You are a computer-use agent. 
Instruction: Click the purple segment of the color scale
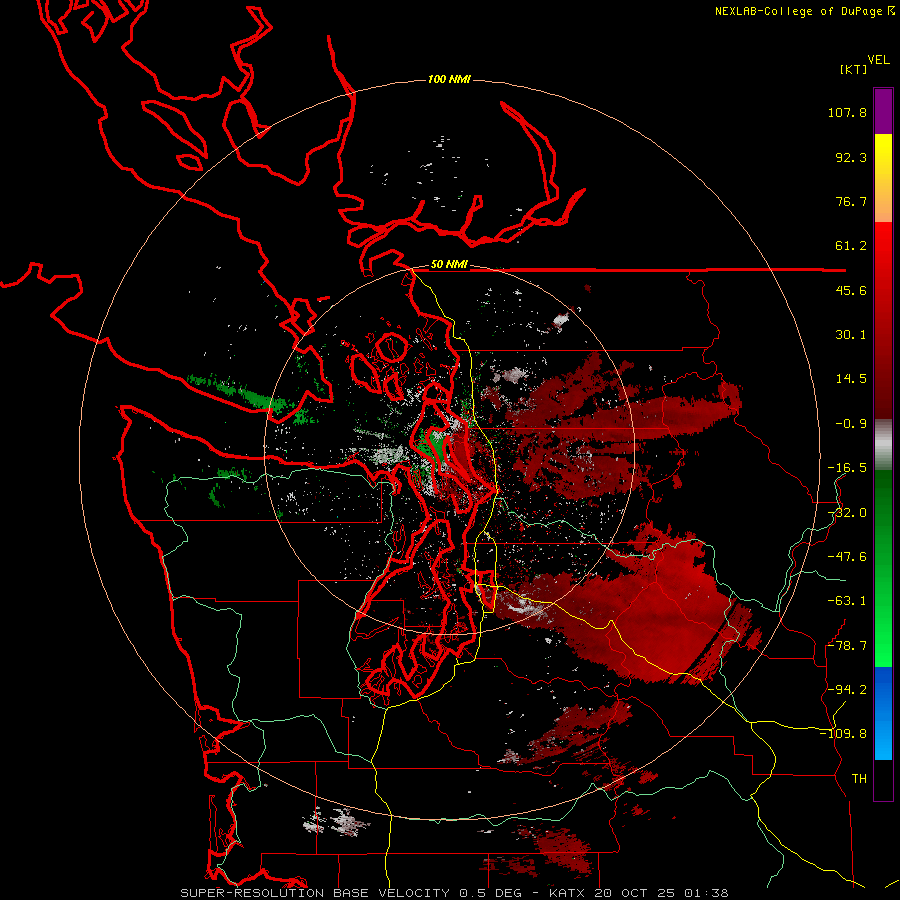[x=883, y=111]
